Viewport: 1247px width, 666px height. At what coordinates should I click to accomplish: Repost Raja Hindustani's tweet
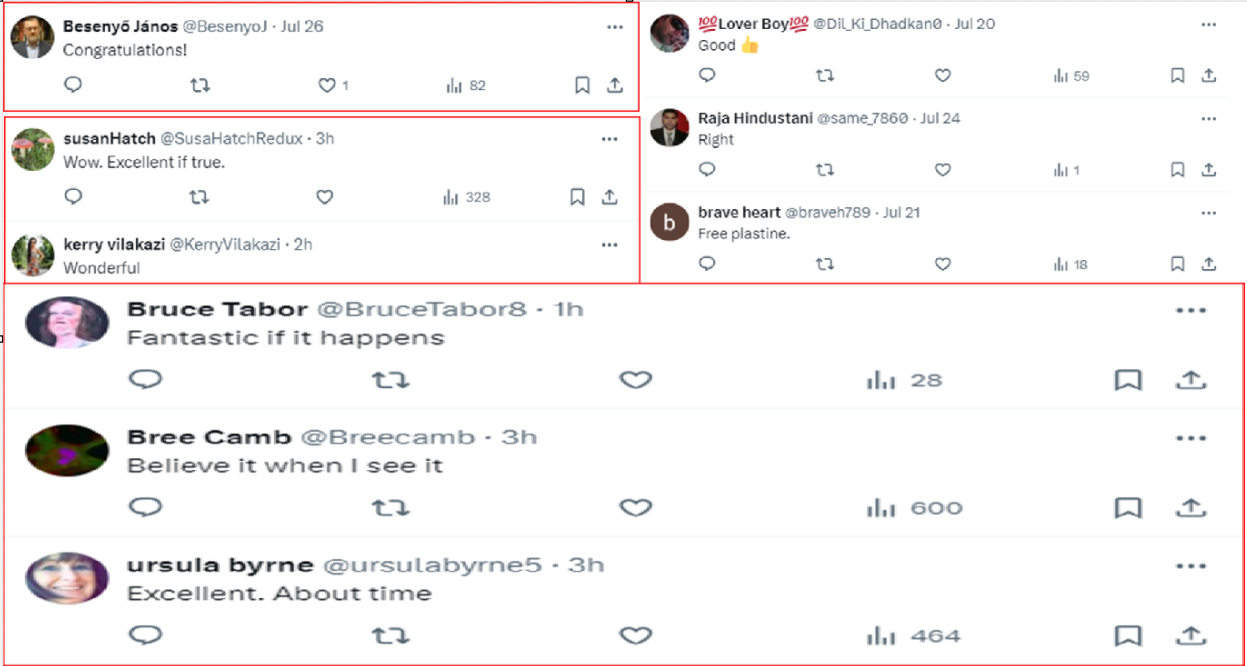(824, 170)
